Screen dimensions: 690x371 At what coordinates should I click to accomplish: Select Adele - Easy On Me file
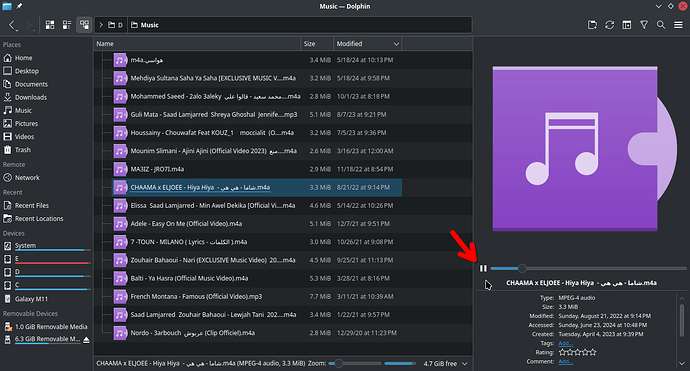(x=186, y=224)
